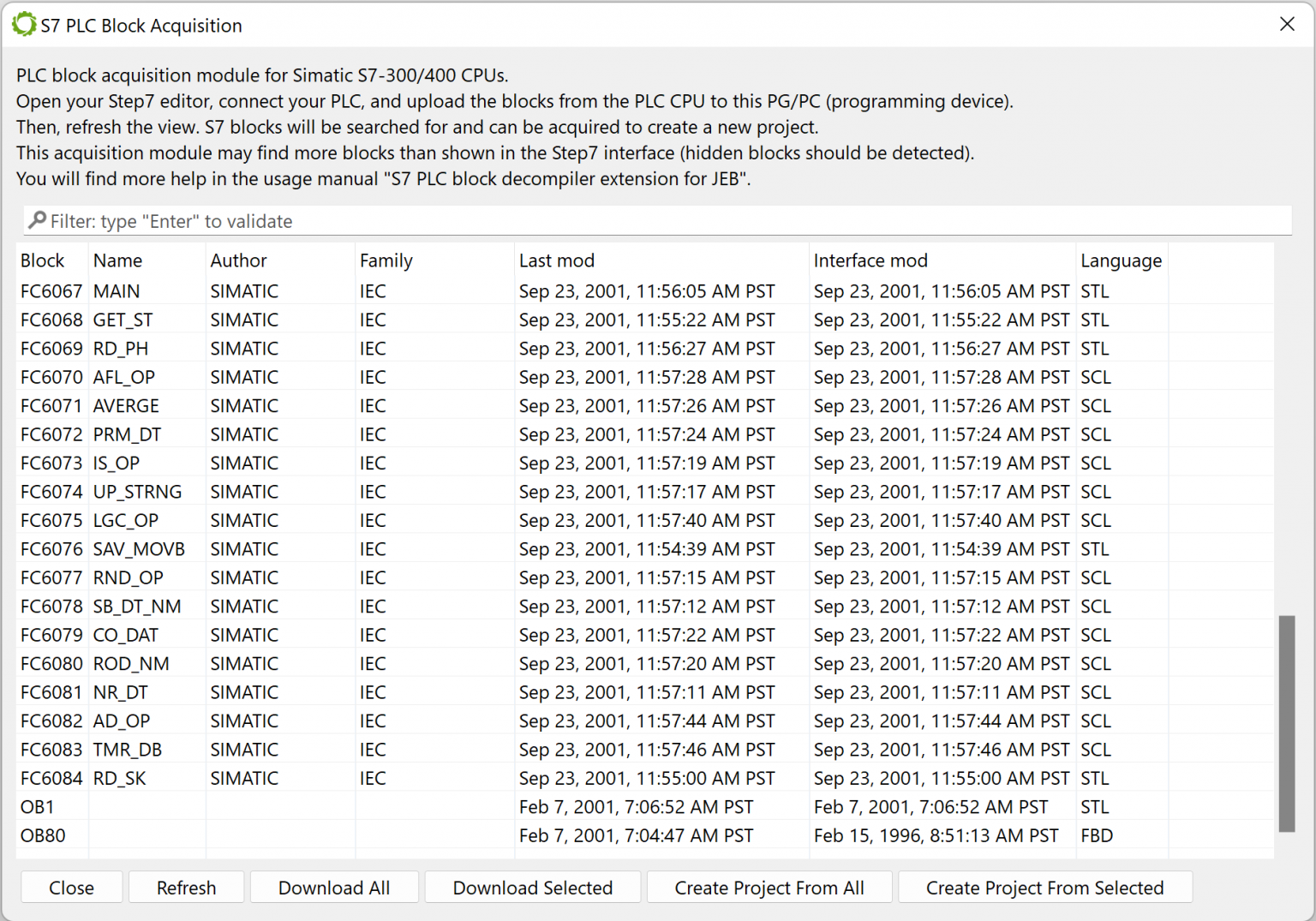The image size is (1316, 921).
Task: Click Download All
Action: point(333,888)
